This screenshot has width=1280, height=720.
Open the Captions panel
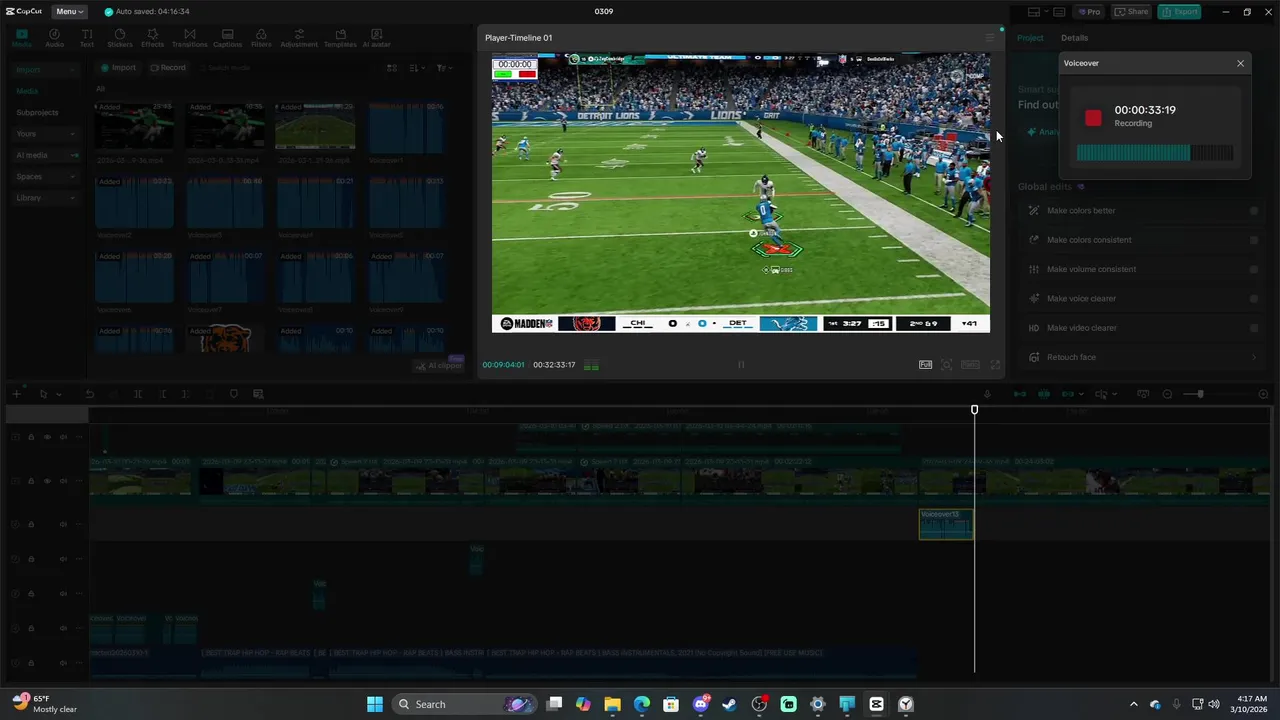(227, 38)
